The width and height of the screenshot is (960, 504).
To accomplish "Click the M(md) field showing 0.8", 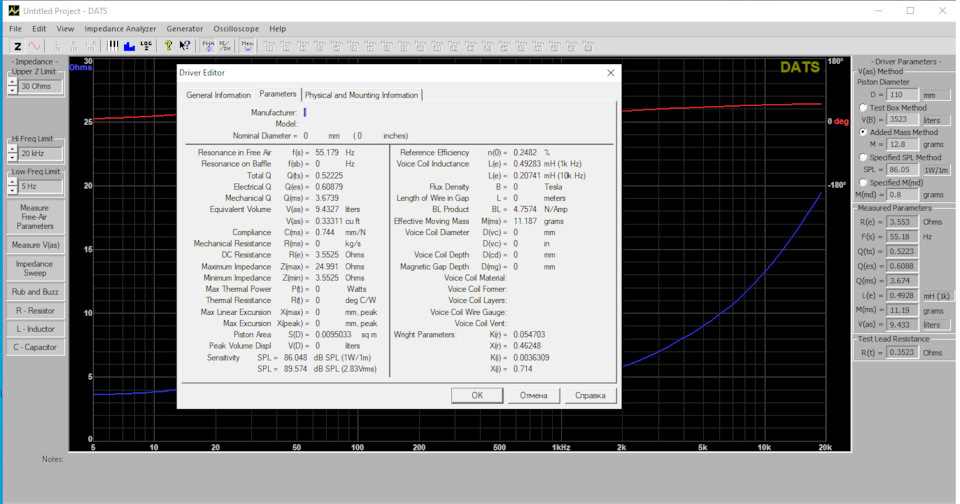I will pos(902,195).
